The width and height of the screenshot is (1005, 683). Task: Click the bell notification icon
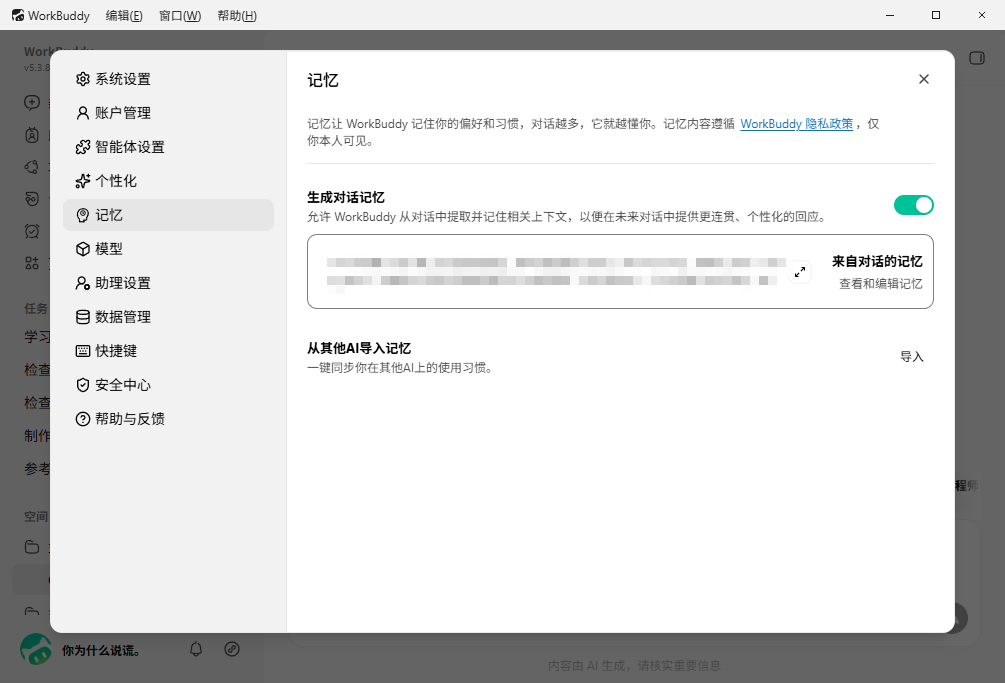pyautogui.click(x=196, y=649)
